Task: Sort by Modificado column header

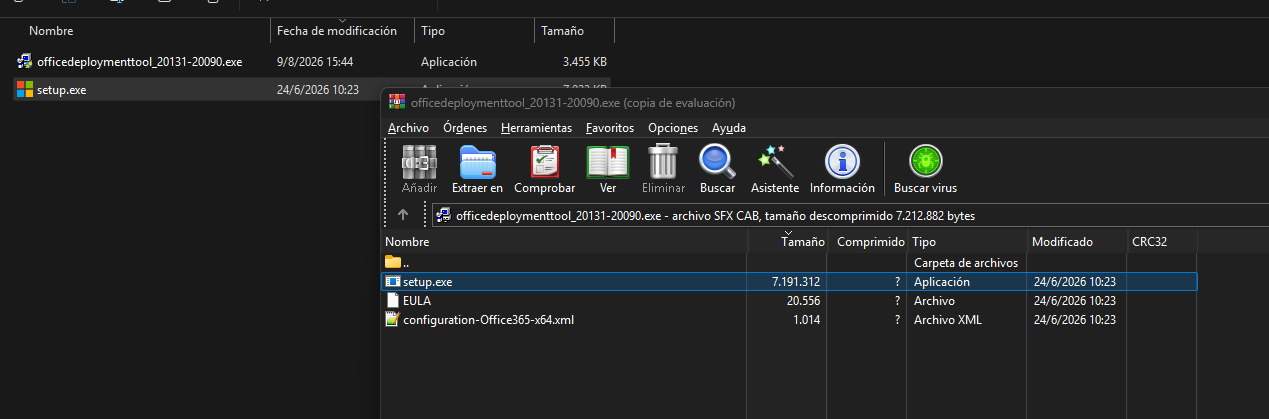Action: tap(1077, 242)
